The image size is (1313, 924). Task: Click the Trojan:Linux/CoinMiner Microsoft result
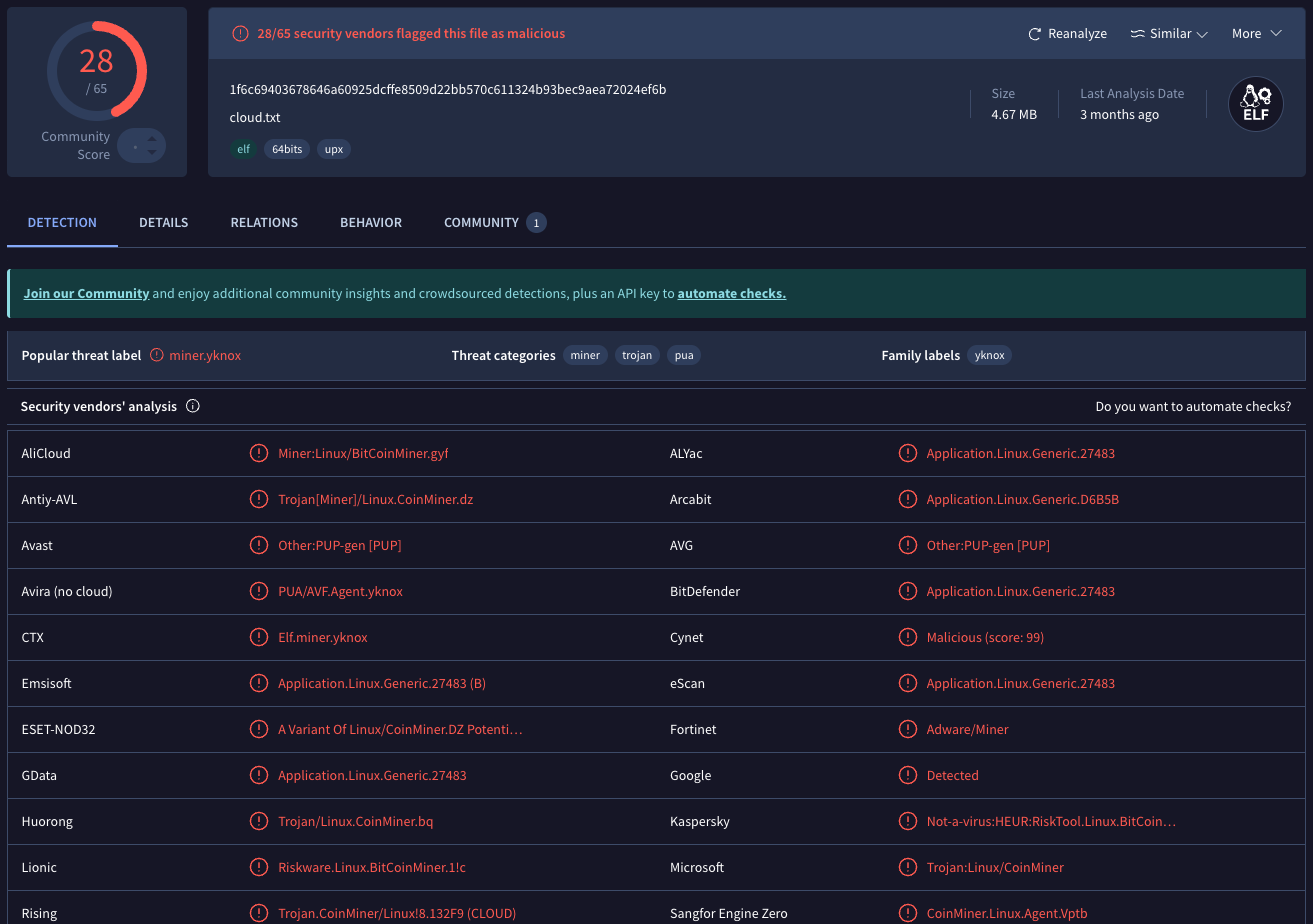point(995,867)
